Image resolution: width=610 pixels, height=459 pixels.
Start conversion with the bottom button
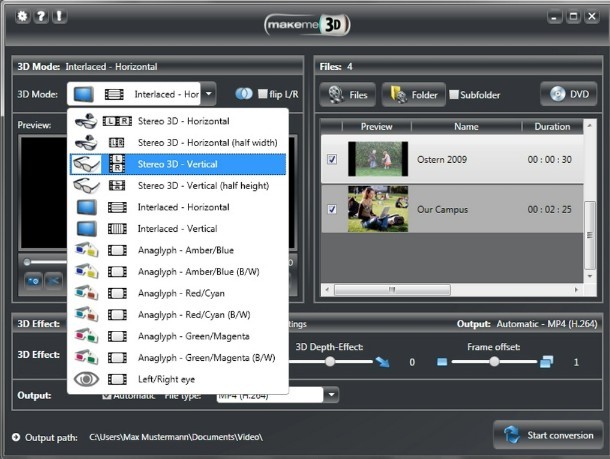(548, 435)
